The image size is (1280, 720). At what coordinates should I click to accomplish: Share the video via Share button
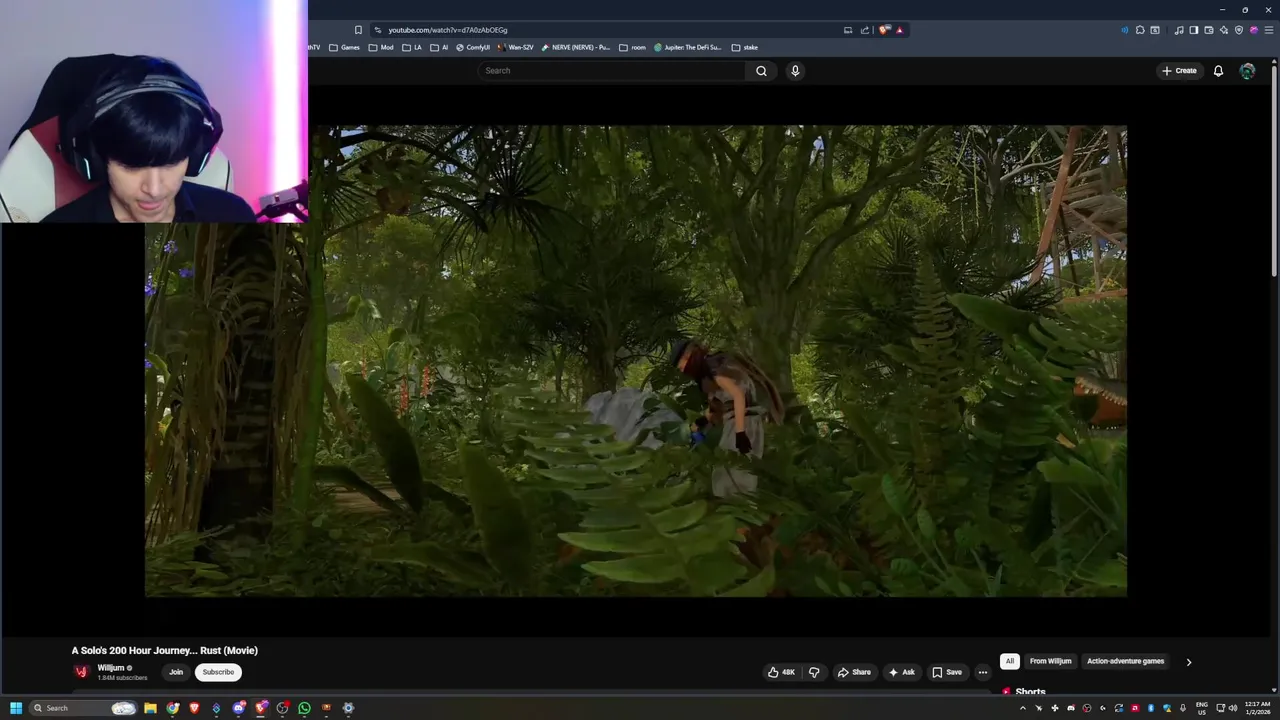pos(854,672)
